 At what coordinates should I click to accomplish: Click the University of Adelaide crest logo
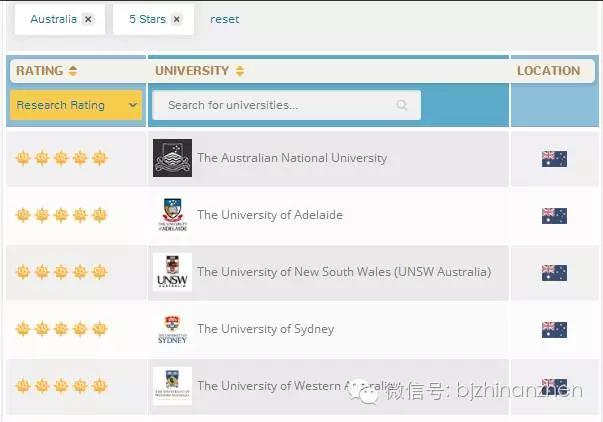point(172,215)
